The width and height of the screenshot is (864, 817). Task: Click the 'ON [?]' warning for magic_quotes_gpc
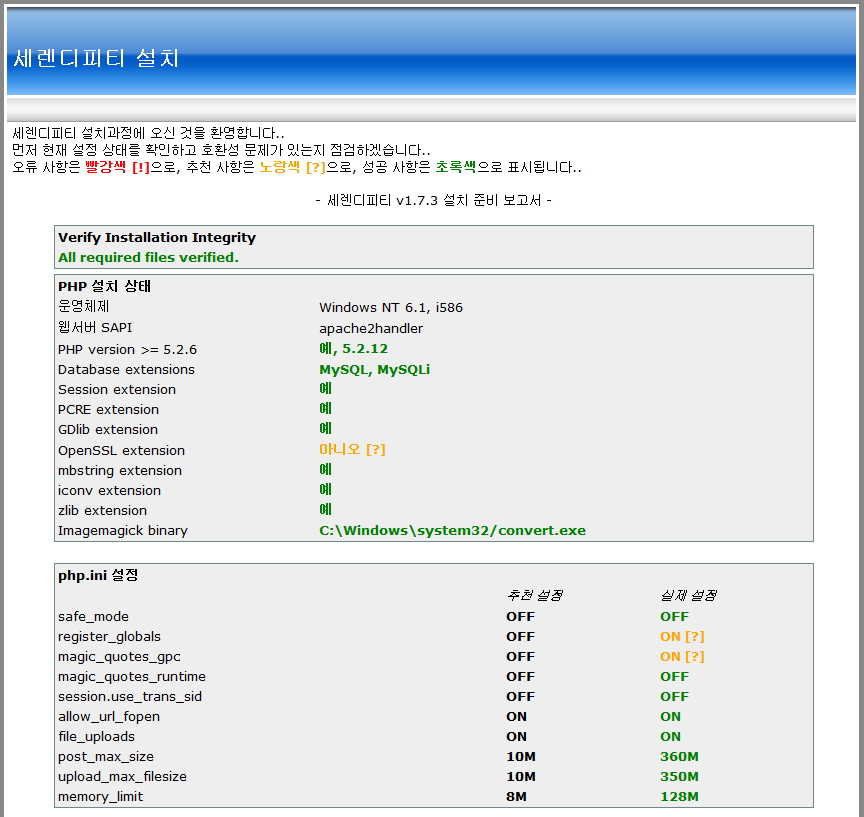click(x=682, y=657)
